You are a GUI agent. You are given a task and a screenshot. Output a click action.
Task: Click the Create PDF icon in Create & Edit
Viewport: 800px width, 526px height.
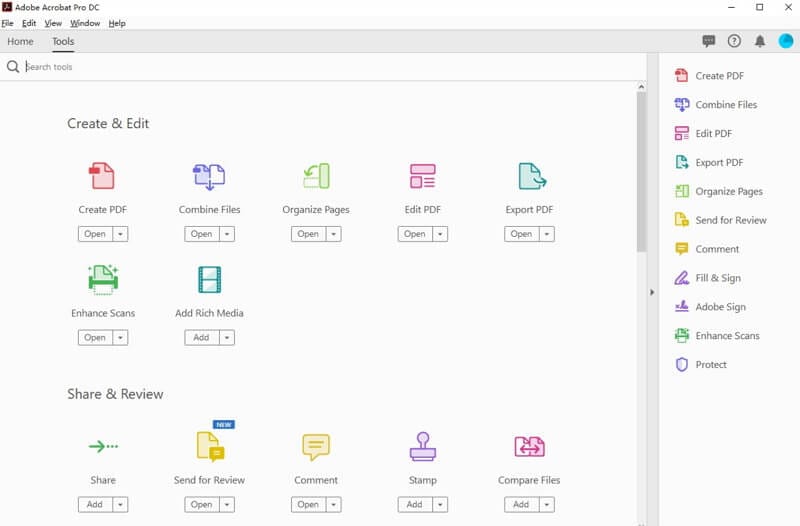point(102,176)
